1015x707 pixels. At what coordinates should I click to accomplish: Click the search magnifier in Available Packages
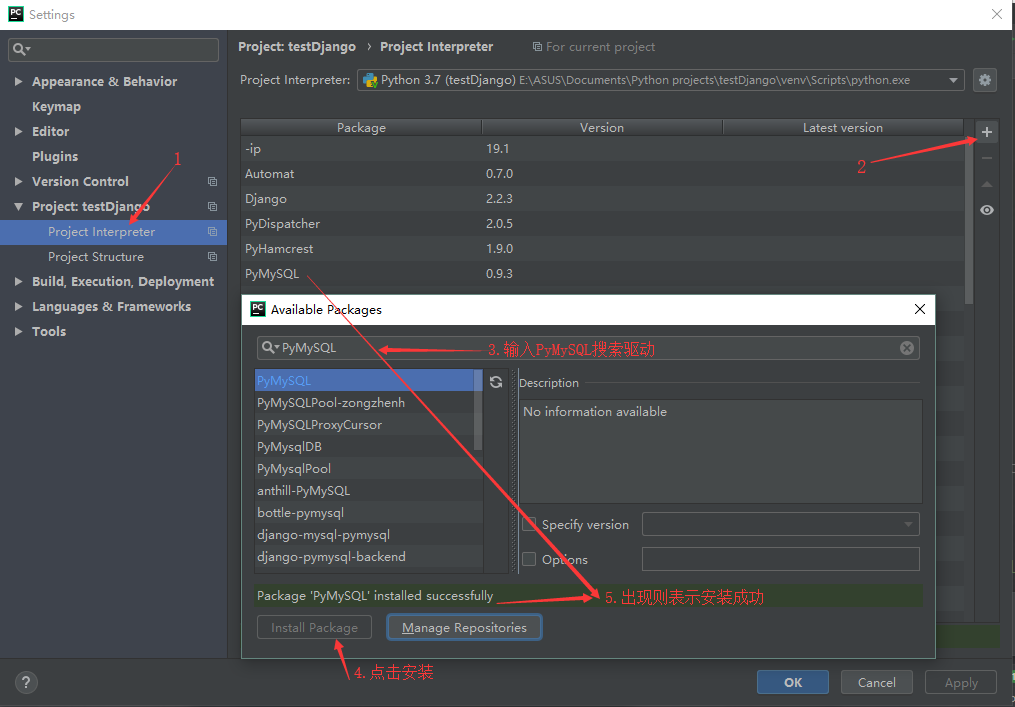coord(269,348)
